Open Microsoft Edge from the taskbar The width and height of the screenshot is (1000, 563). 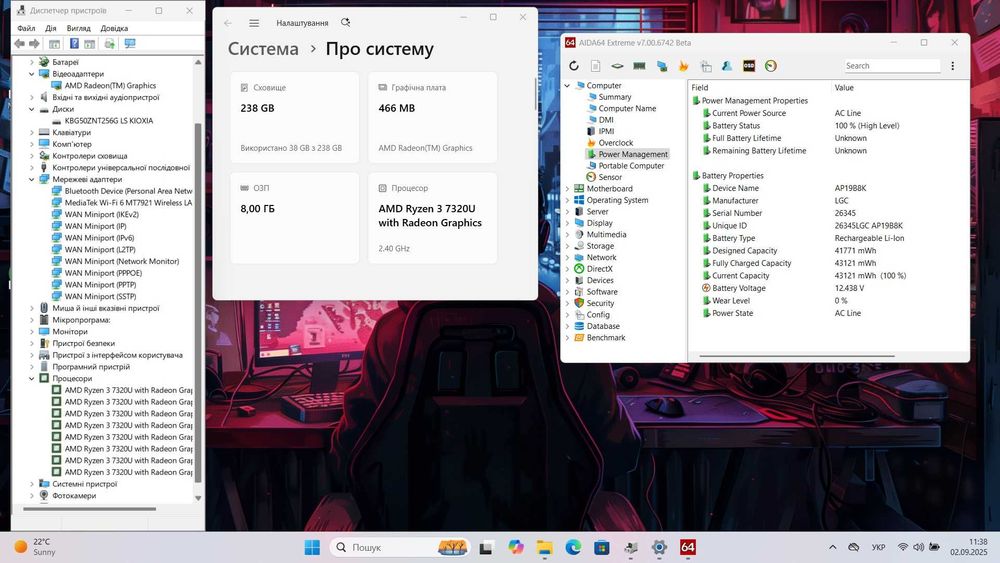coord(573,547)
